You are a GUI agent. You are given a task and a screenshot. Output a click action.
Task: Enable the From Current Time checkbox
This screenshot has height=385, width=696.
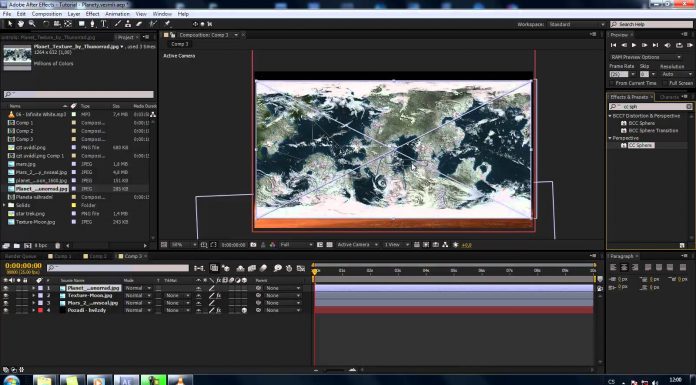pos(612,83)
